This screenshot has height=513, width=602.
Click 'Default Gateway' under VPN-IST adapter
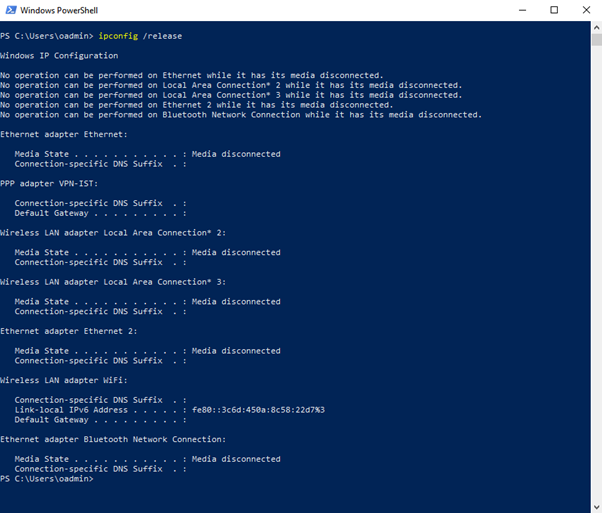(51, 213)
